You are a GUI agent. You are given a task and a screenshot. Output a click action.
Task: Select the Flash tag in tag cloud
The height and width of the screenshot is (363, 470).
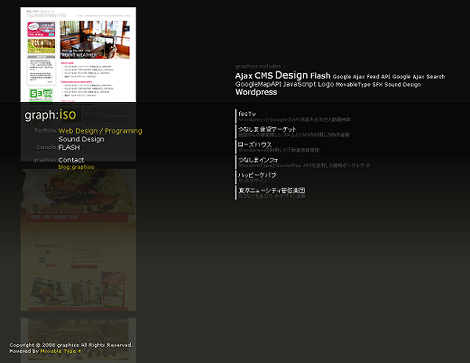point(320,76)
